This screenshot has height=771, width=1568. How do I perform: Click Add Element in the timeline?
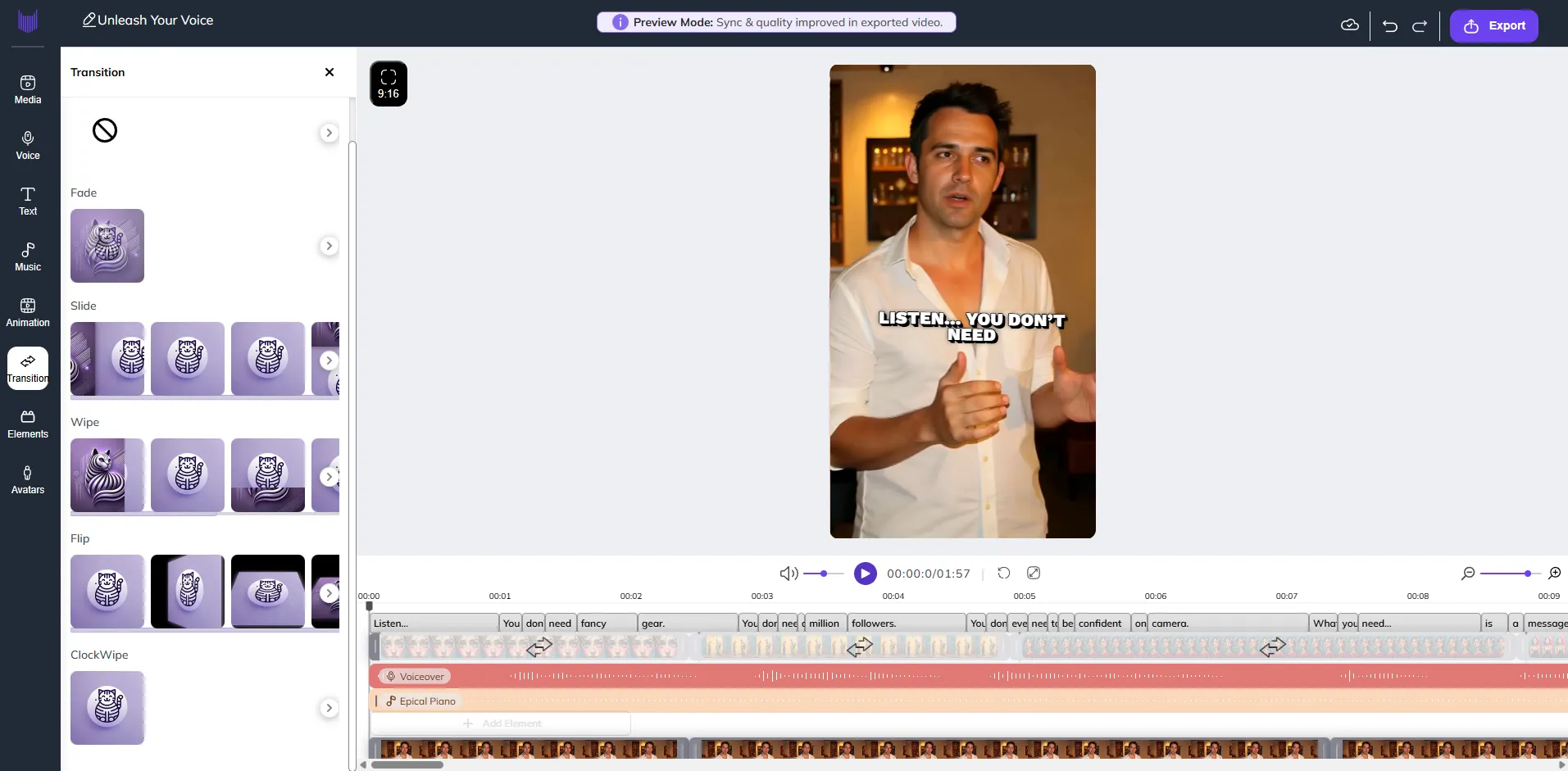pos(502,723)
